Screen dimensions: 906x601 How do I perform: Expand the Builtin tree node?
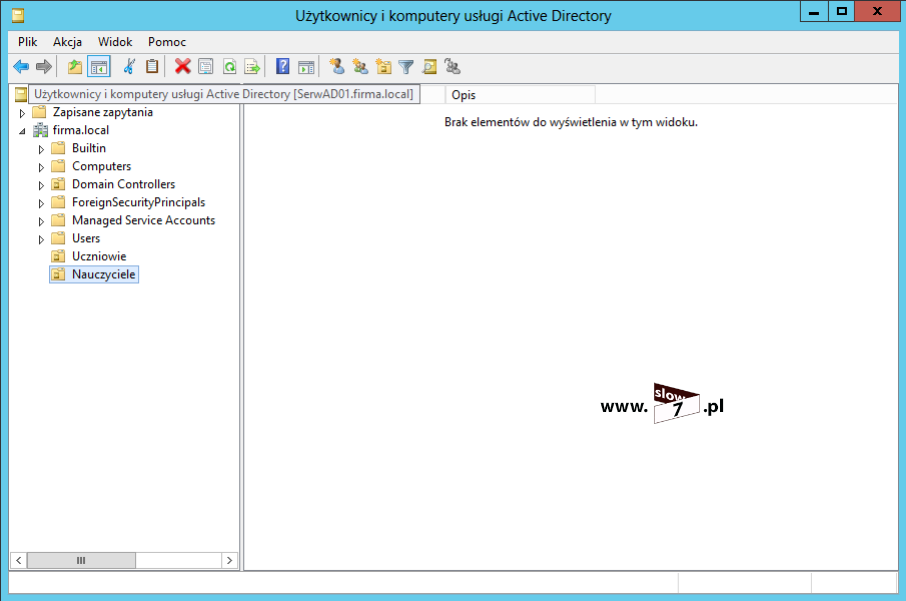pyautogui.click(x=42, y=149)
